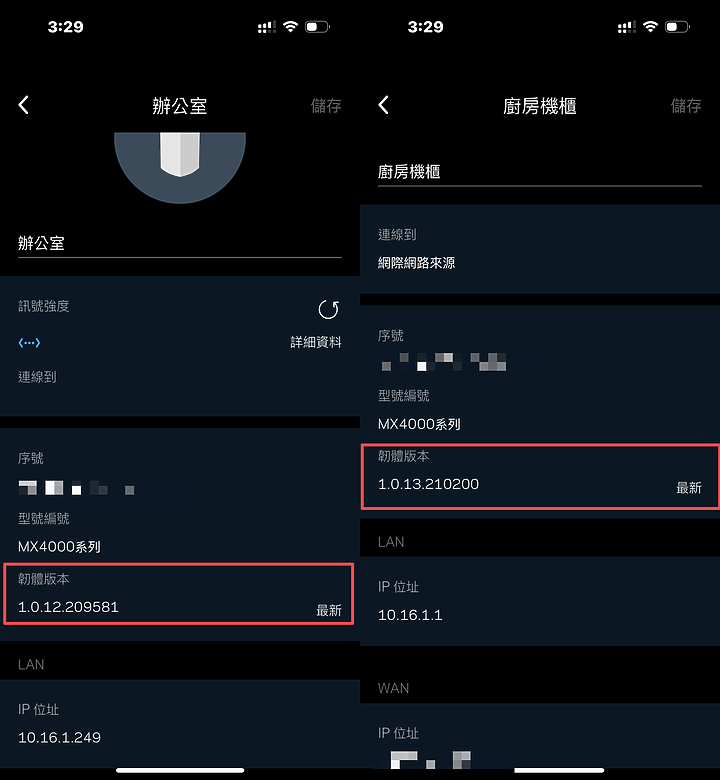The width and height of the screenshot is (720, 780).
Task: Go back from the 廚房機櫃 node screen
Action: 383,105
